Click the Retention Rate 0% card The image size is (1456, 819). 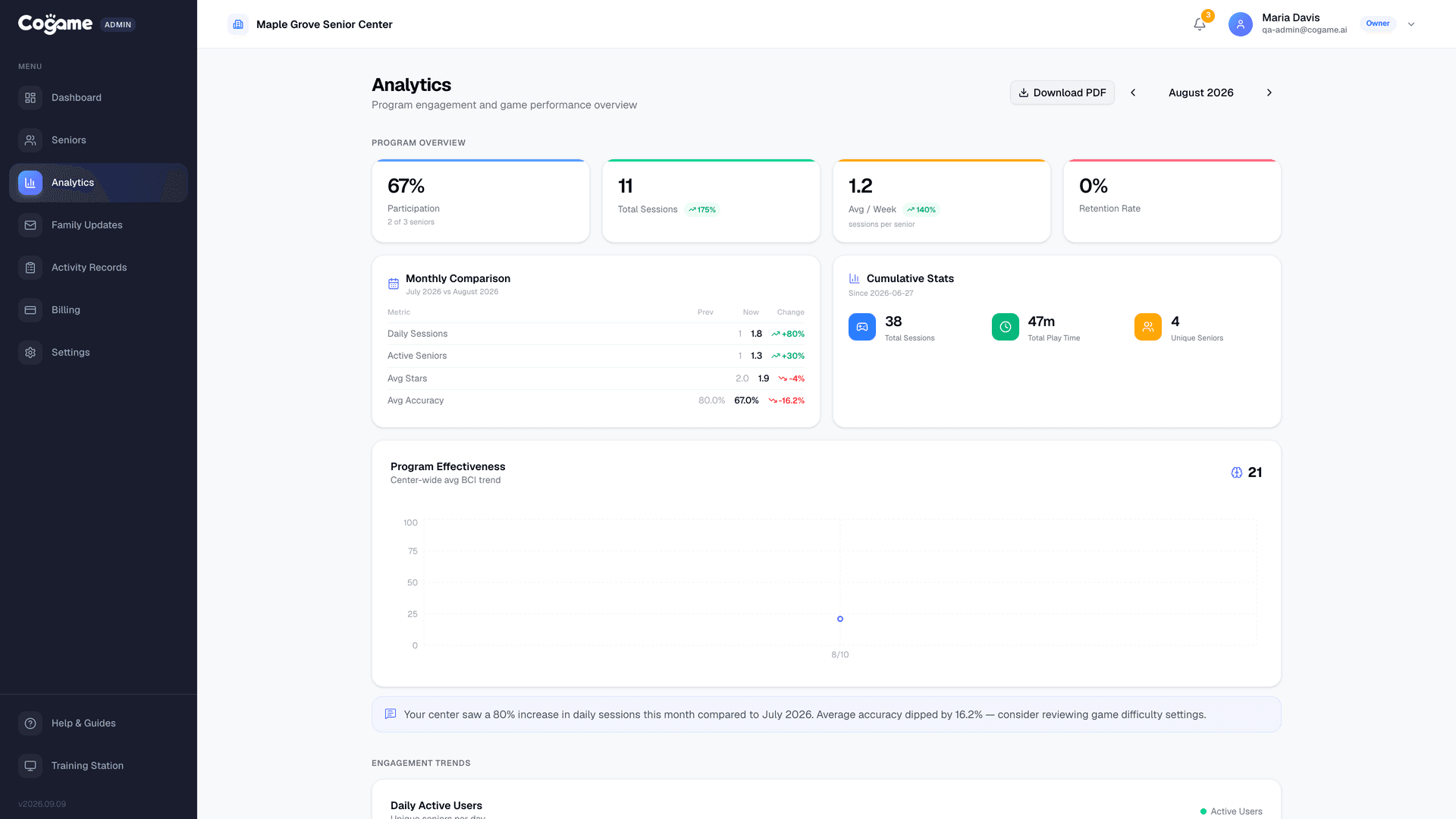pos(1172,201)
